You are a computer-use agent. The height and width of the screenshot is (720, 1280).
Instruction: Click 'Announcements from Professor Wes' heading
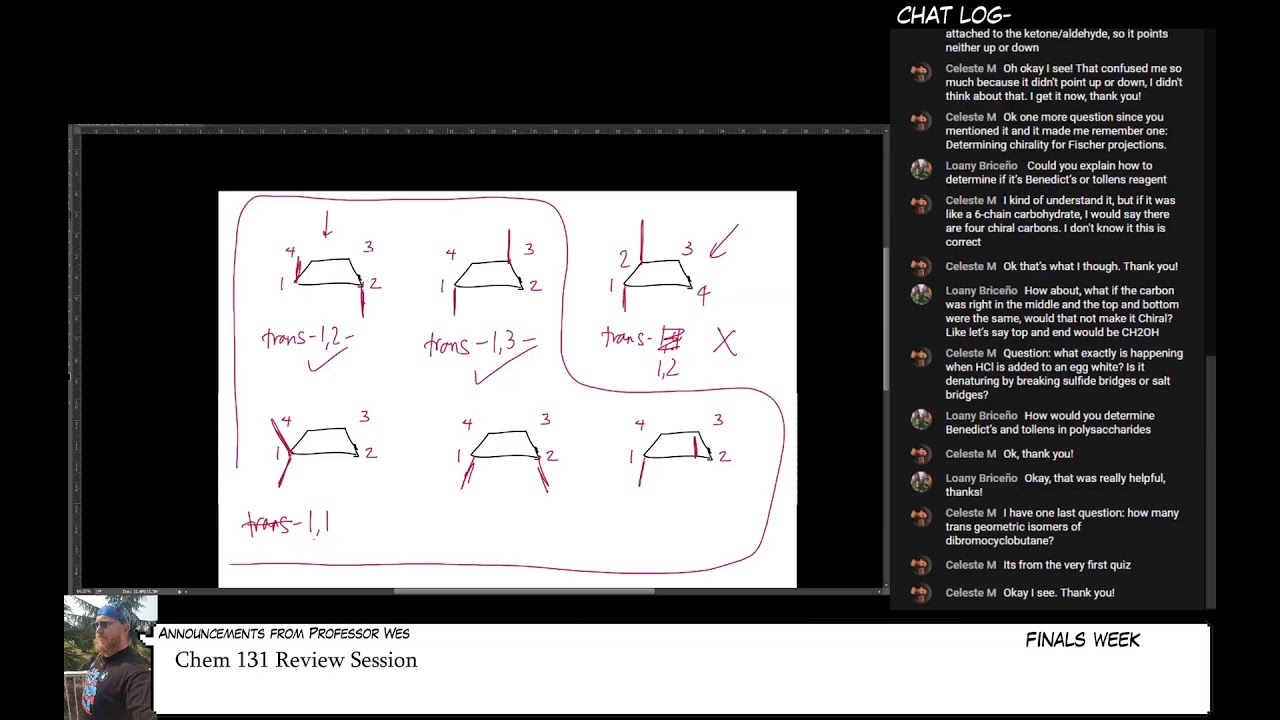pyautogui.click(x=284, y=633)
